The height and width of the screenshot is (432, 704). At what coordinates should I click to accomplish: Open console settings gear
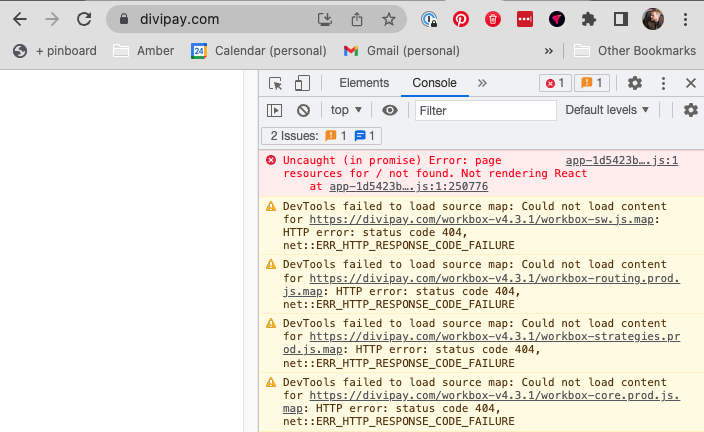[x=691, y=110]
